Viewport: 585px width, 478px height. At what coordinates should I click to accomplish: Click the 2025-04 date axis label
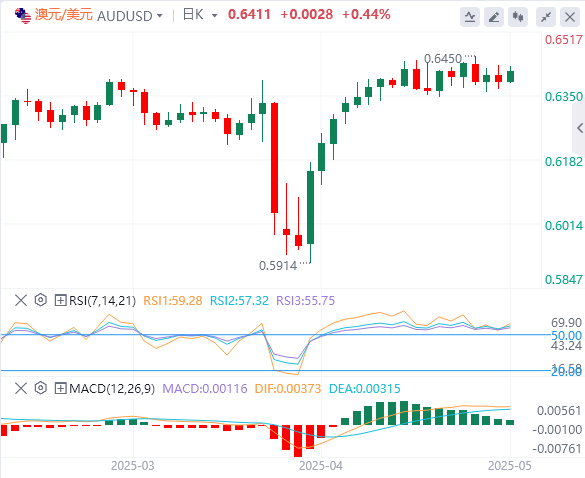[x=321, y=466]
